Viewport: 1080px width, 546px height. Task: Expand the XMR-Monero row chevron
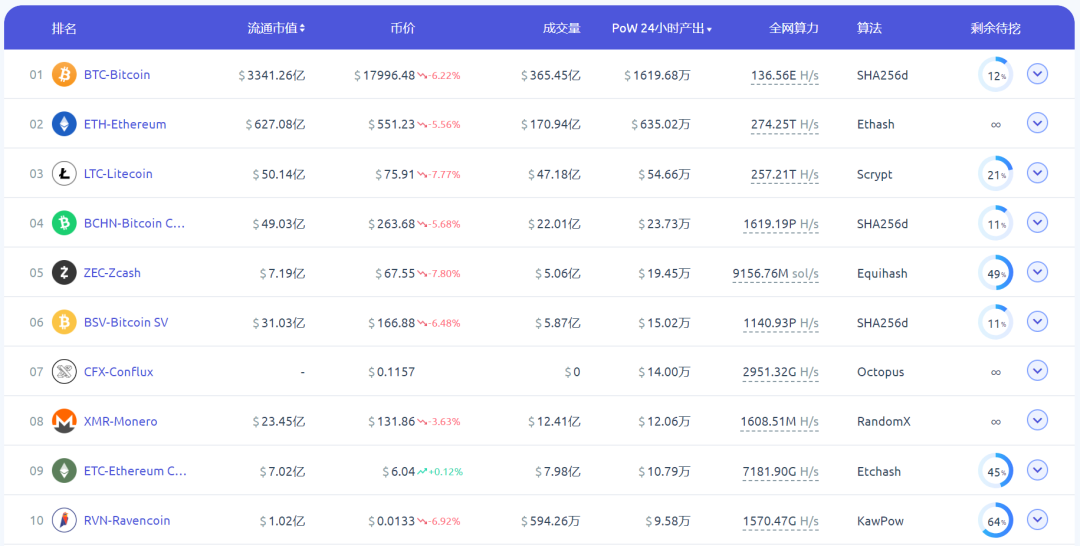tap(1037, 421)
